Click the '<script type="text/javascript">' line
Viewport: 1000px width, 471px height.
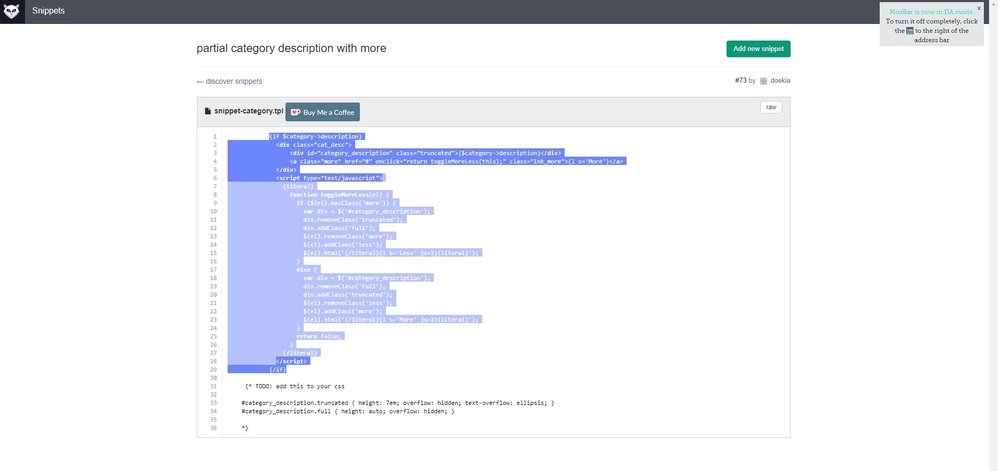pyautogui.click(x=330, y=178)
